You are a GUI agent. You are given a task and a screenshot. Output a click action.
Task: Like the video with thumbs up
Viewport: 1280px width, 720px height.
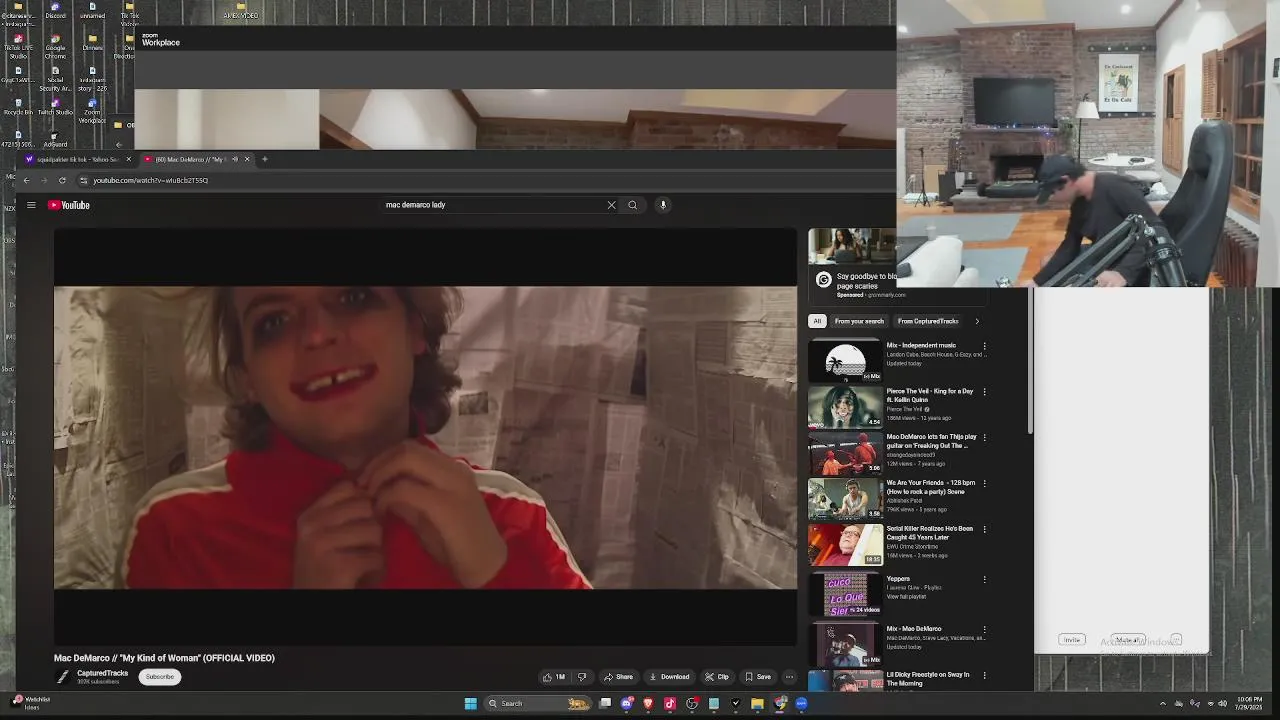[x=553, y=677]
